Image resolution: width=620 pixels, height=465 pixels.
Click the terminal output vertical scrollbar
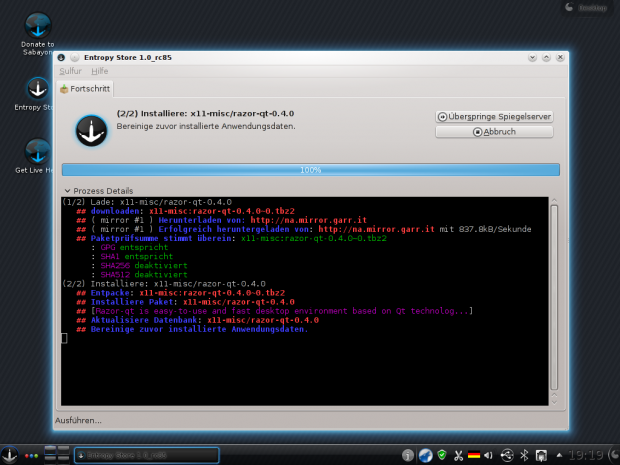coord(554,297)
